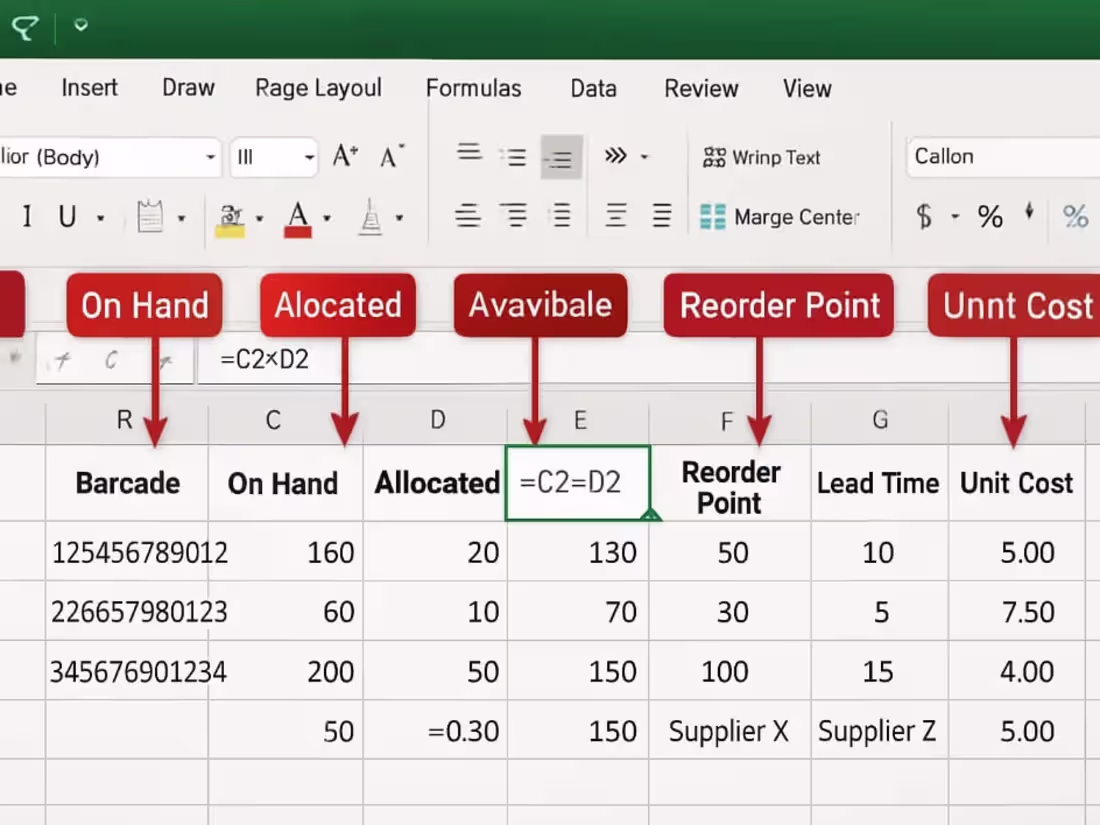Open underline style dropdown arrow
Image resolution: width=1100 pixels, height=825 pixels.
tap(101, 218)
